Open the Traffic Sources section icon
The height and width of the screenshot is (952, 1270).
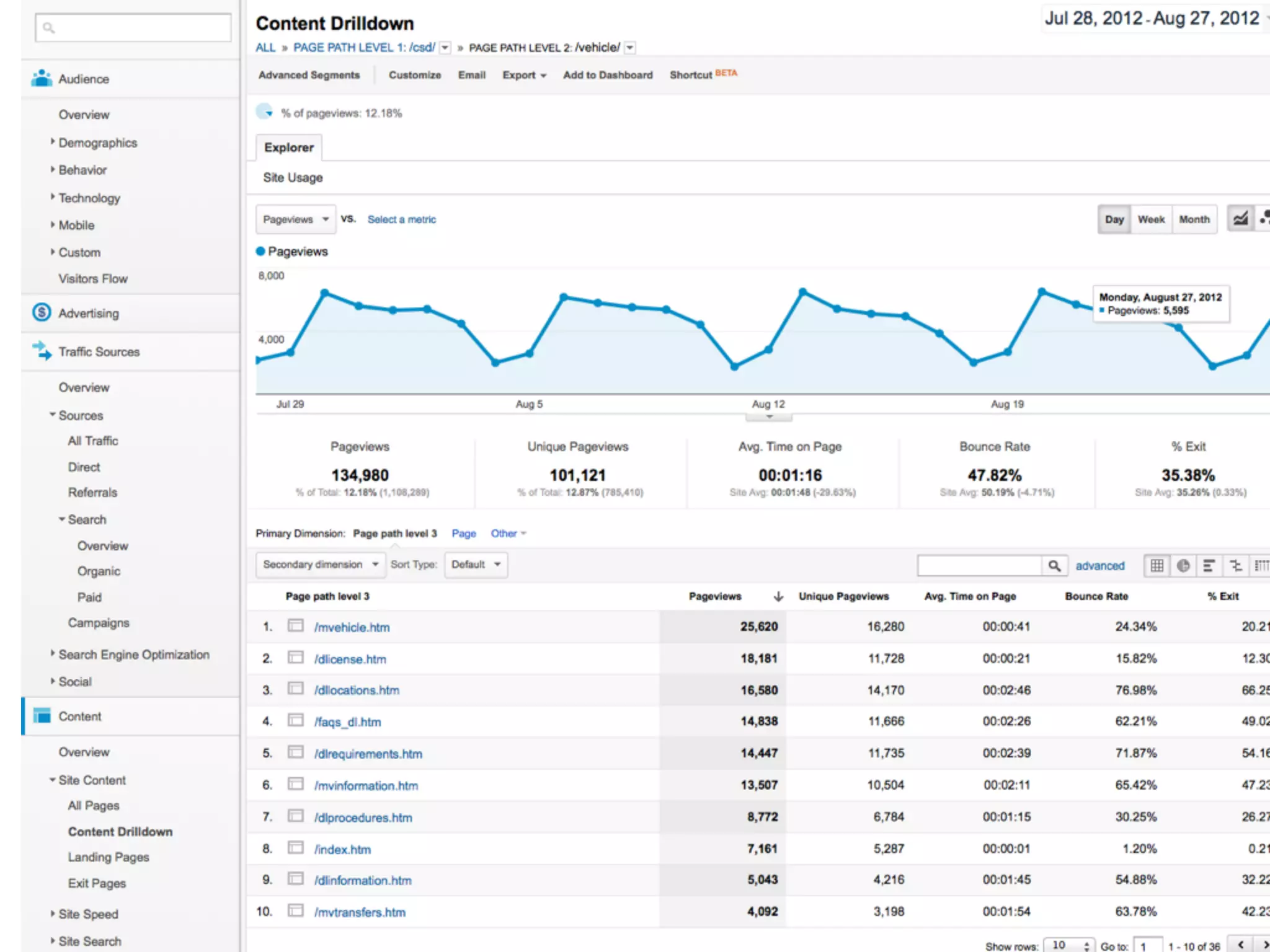click(42, 351)
